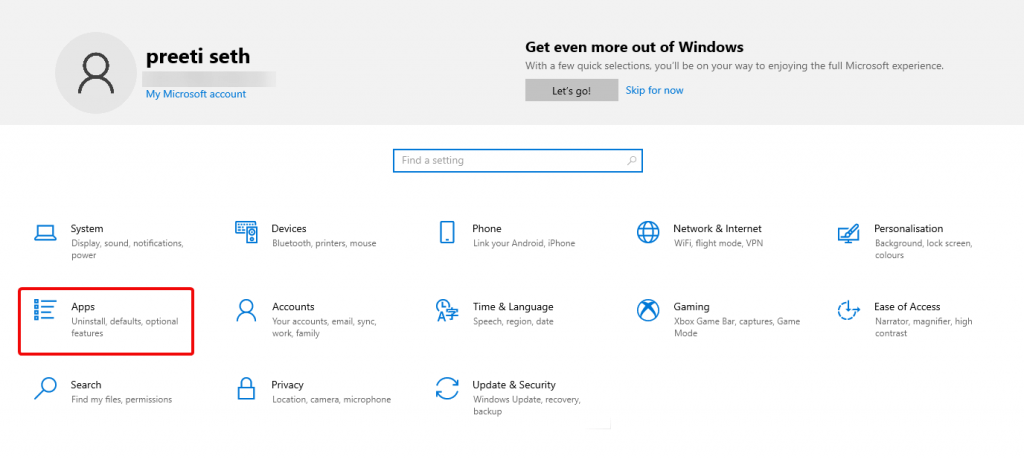Click 'Speech, region, date' description

pyautogui.click(x=513, y=322)
